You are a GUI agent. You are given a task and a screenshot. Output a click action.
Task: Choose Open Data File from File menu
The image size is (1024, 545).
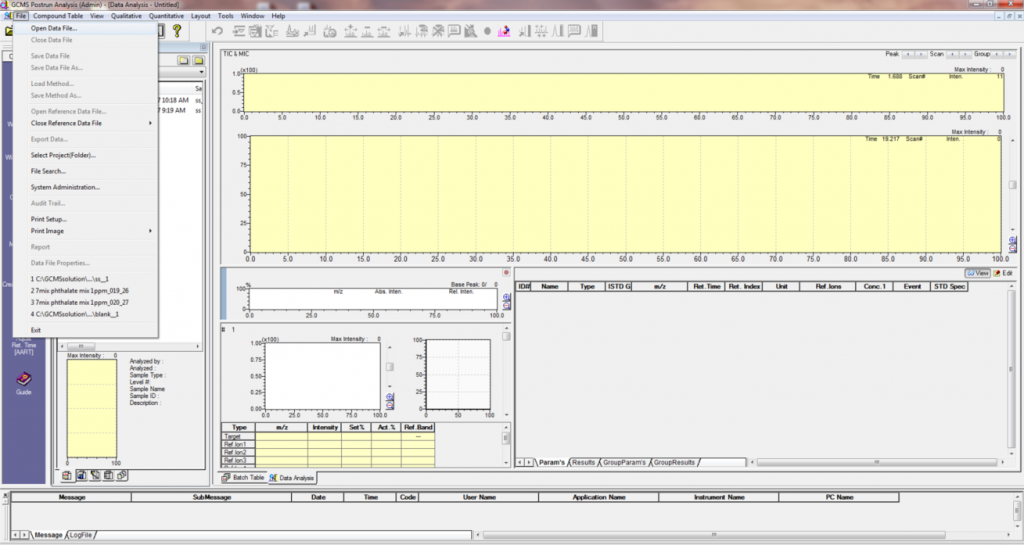[54, 28]
